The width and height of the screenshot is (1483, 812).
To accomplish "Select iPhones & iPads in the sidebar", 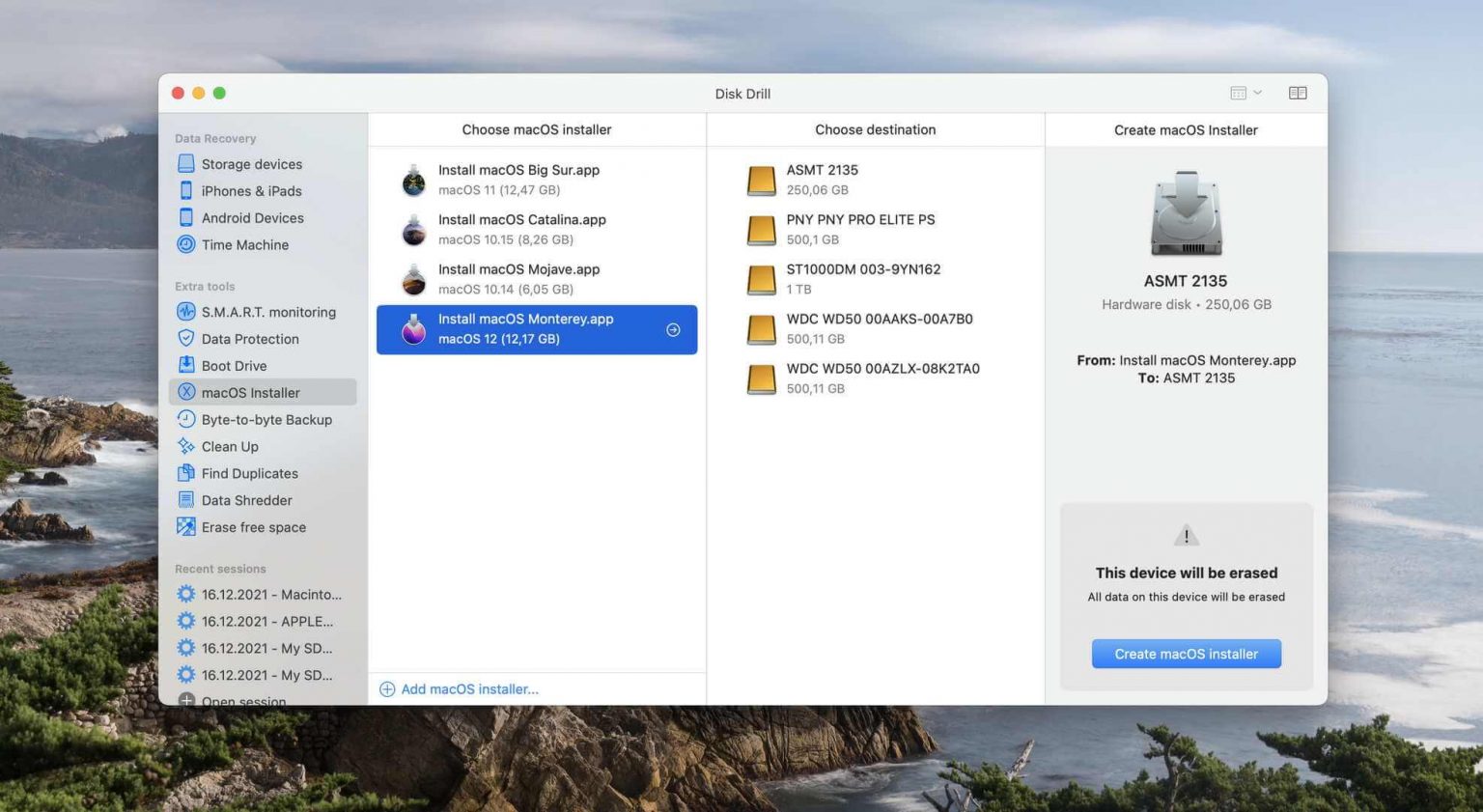I will coord(251,190).
